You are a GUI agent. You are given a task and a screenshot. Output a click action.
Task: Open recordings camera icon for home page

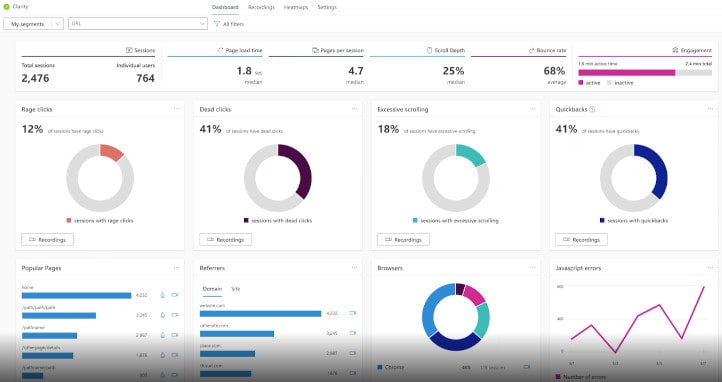tap(175, 295)
